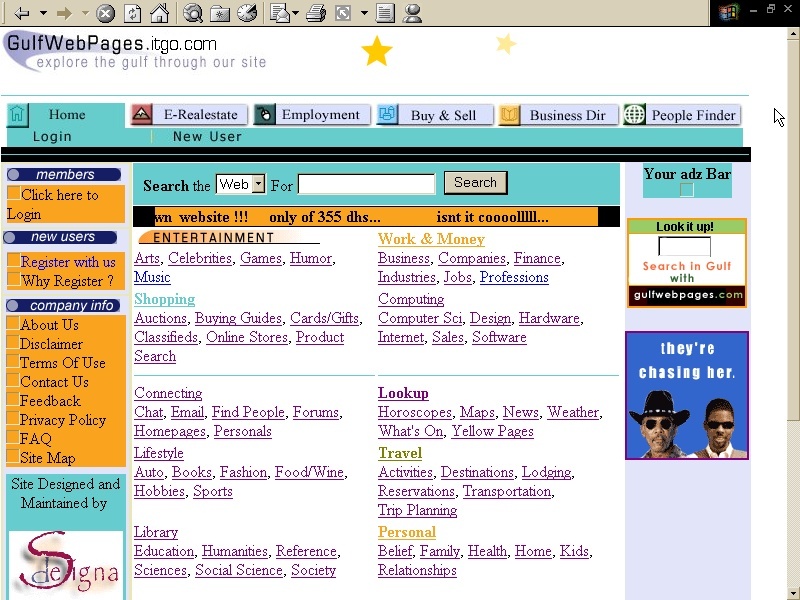Click the Size toolbar icon with arrows
800x600 pixels.
343,13
